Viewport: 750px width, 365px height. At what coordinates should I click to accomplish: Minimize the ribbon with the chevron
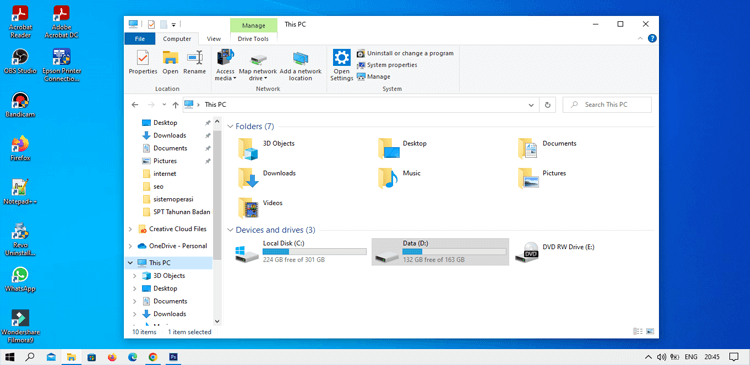tap(641, 38)
